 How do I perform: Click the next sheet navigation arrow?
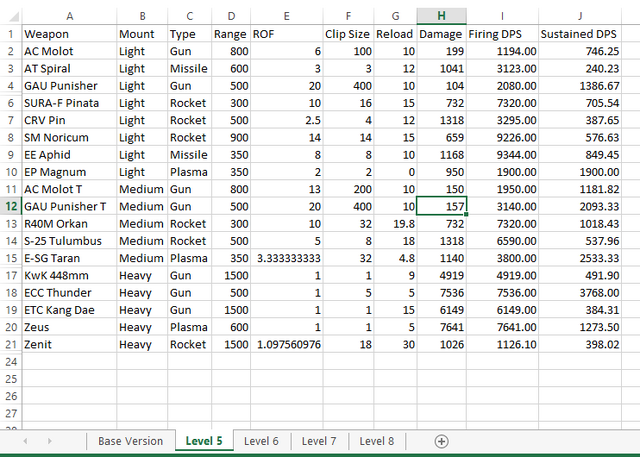[50, 441]
